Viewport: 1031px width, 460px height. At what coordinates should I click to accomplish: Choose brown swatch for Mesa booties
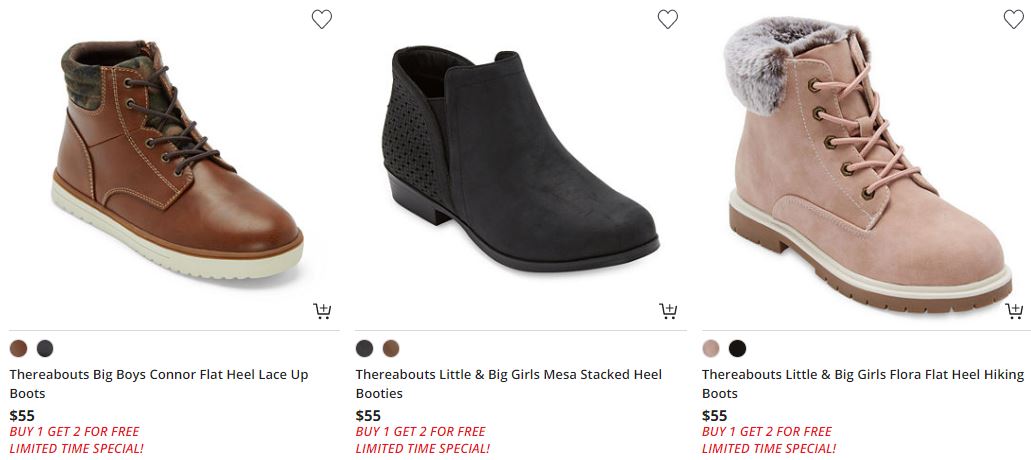pyautogui.click(x=391, y=348)
